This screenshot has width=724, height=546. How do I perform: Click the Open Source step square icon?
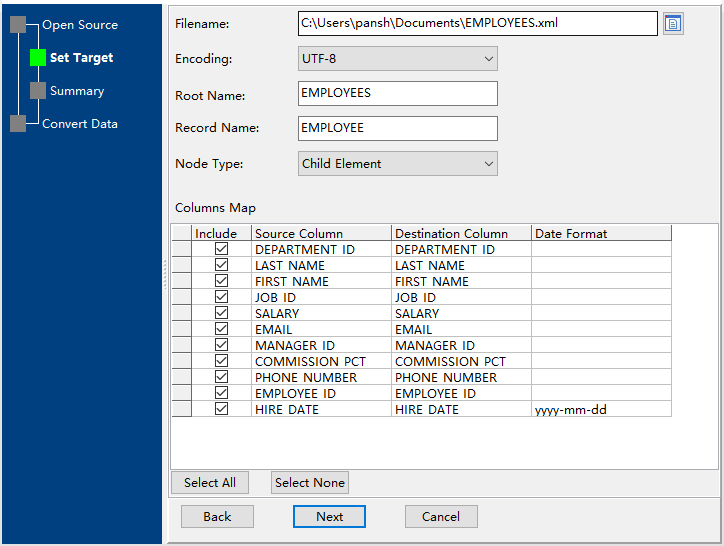coord(18,25)
